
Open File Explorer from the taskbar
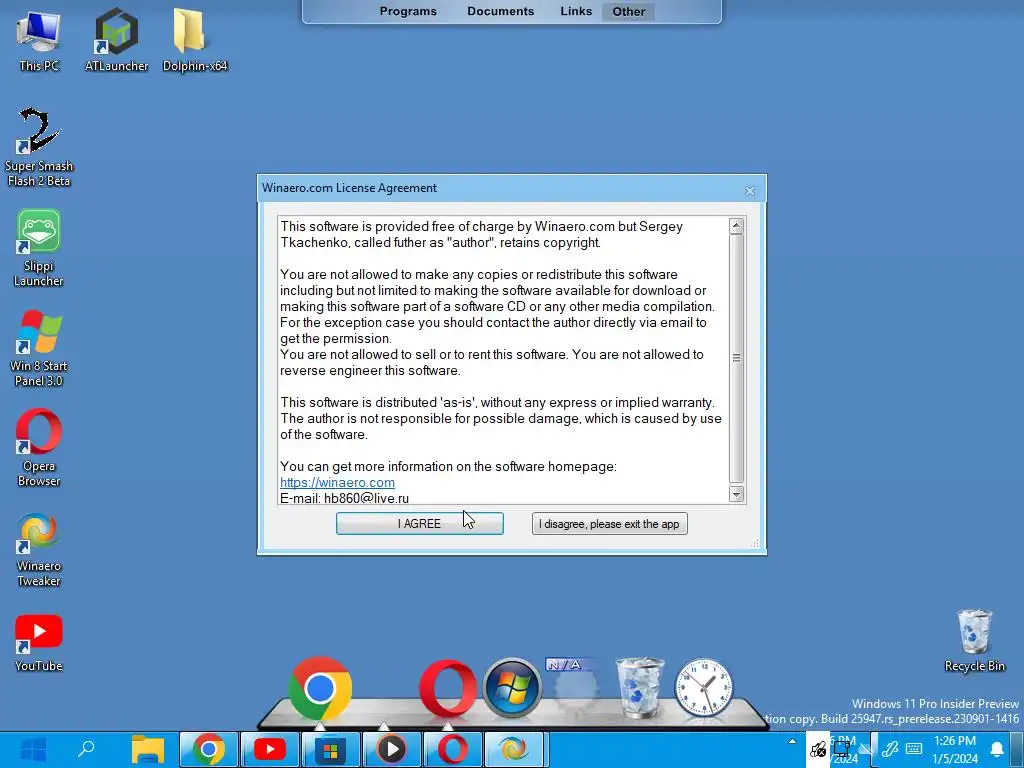[148, 750]
